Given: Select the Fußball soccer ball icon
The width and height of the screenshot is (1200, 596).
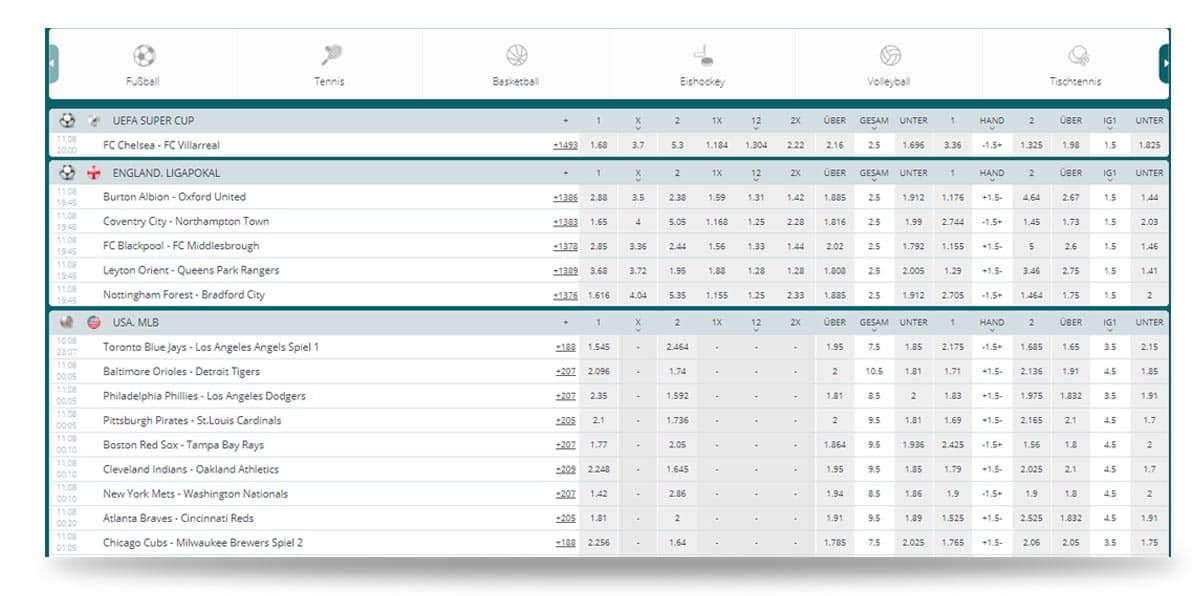Looking at the screenshot, I should pyautogui.click(x=144, y=56).
